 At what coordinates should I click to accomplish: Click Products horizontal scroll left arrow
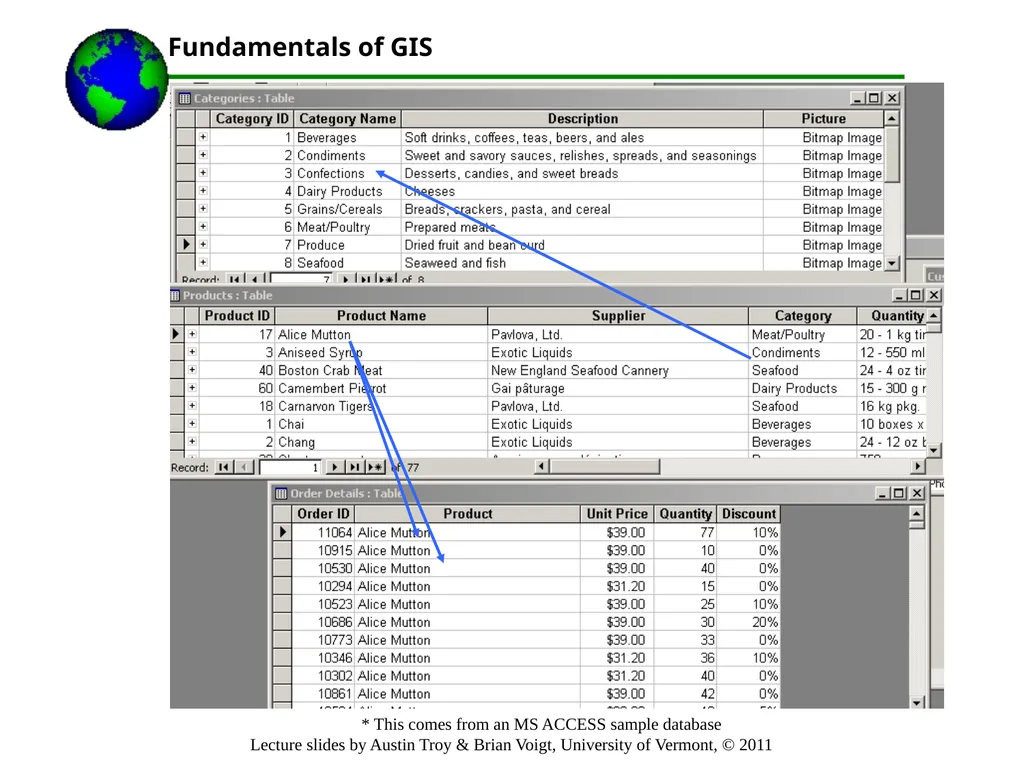542,466
